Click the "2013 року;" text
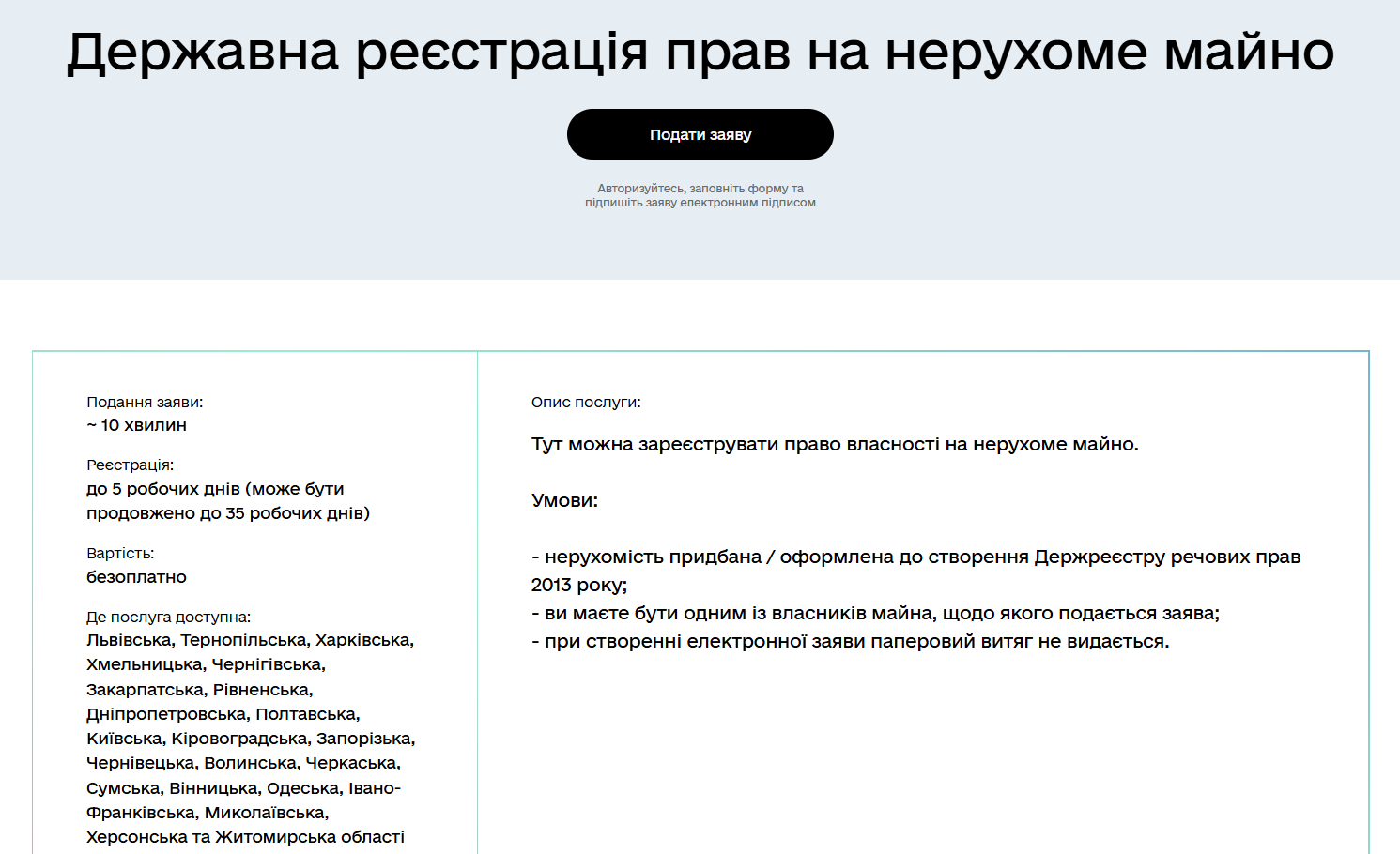 click(x=579, y=585)
